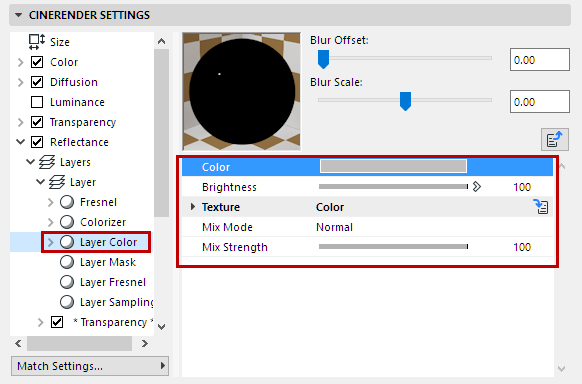Click the Blur Offset value field
The height and width of the screenshot is (384, 582).
coord(540,59)
